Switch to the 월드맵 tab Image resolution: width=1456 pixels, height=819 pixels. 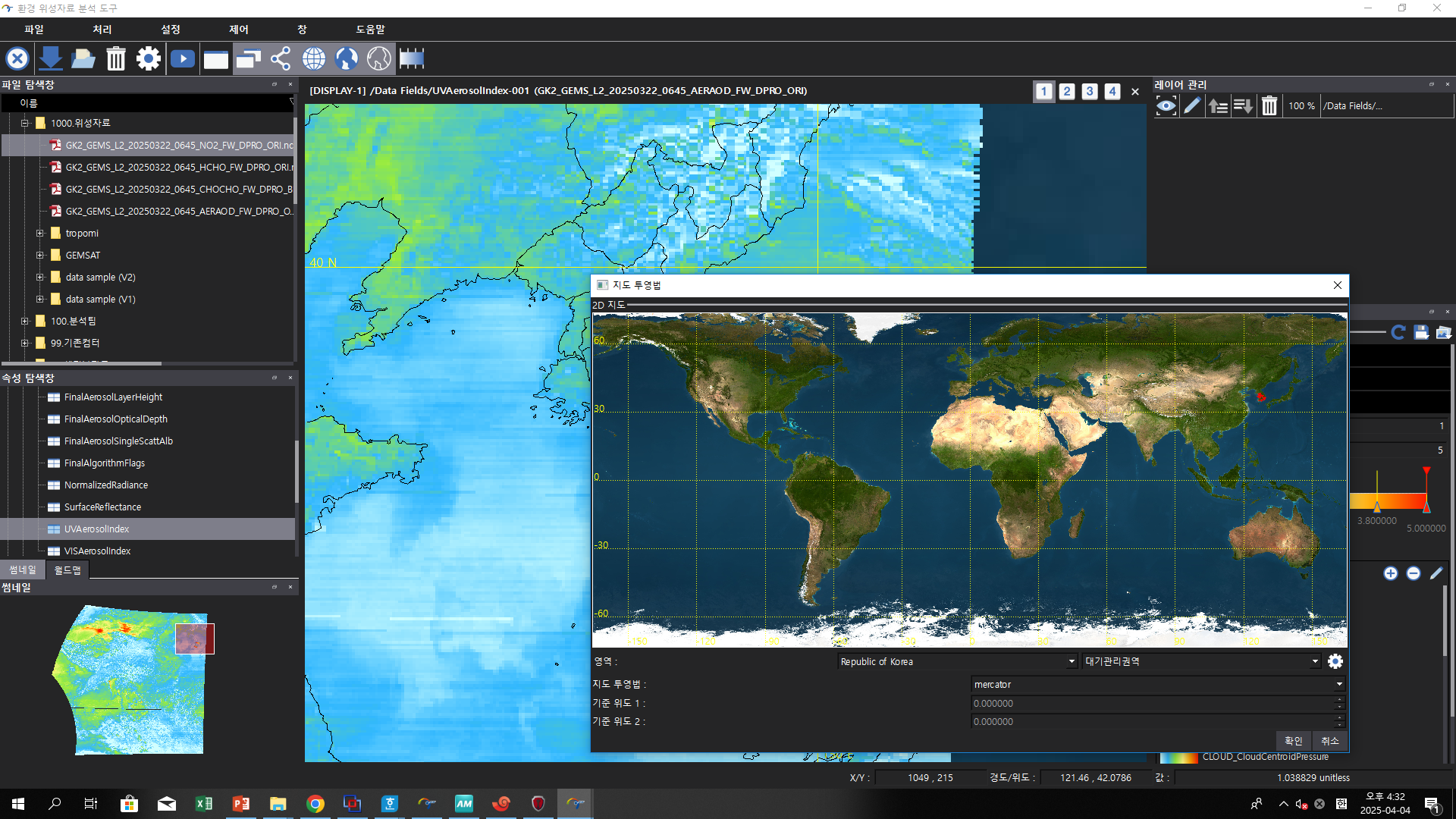[67, 570]
